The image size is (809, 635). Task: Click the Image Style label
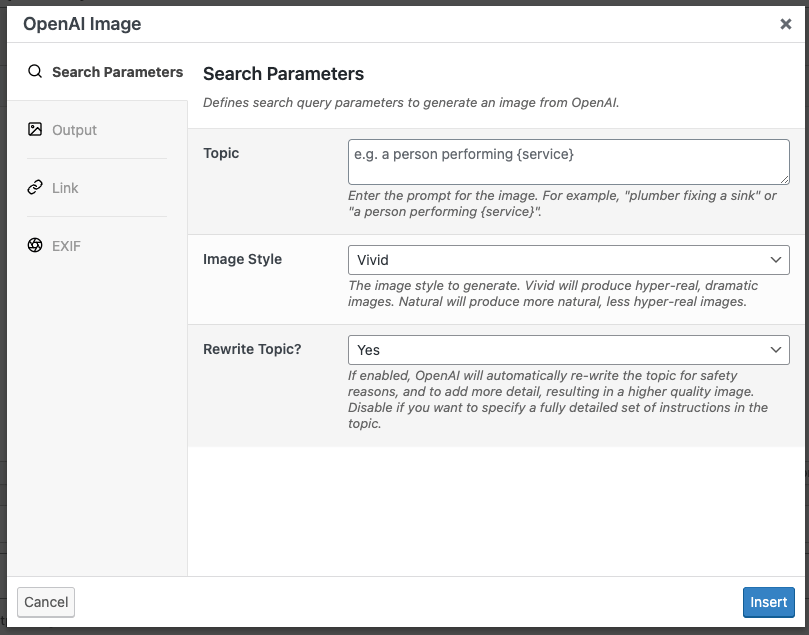242,259
